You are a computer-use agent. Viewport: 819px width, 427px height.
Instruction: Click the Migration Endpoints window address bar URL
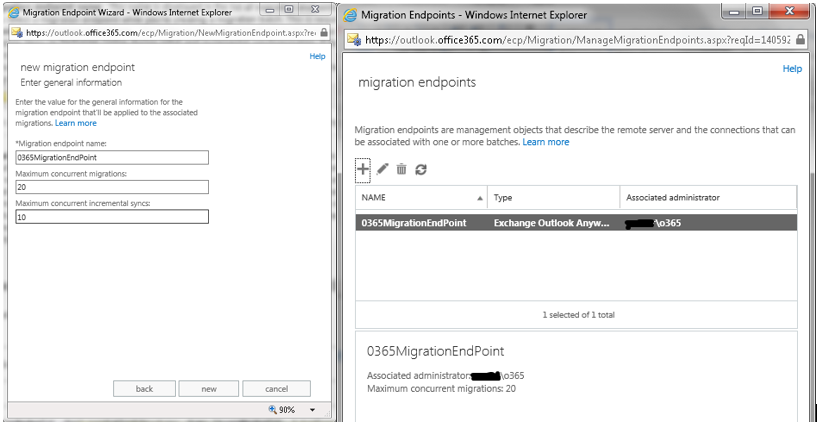577,40
